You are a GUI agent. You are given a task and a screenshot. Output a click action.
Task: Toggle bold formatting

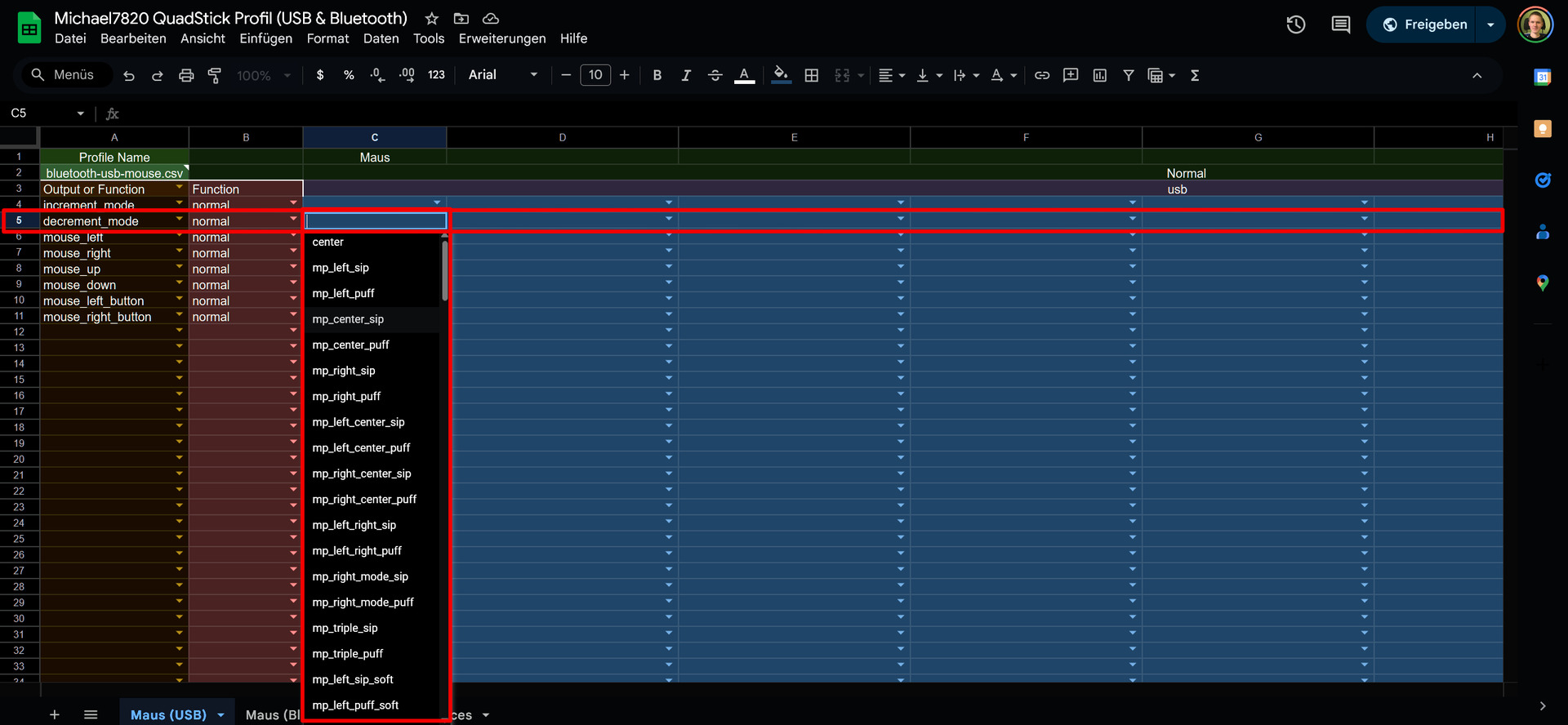click(x=657, y=75)
